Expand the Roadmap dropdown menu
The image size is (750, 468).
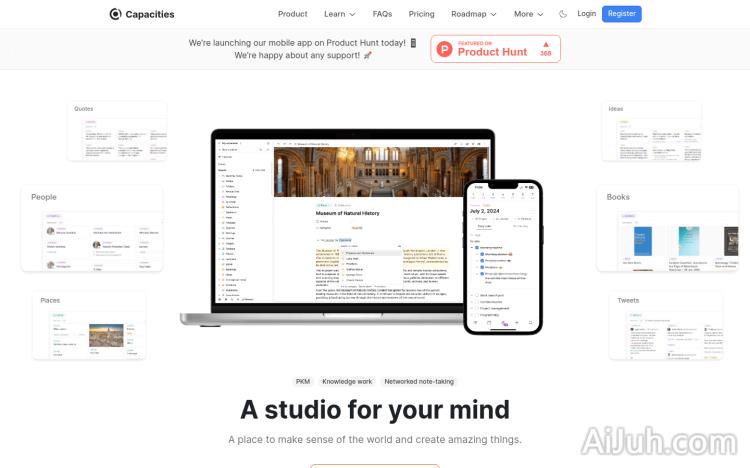(474, 14)
